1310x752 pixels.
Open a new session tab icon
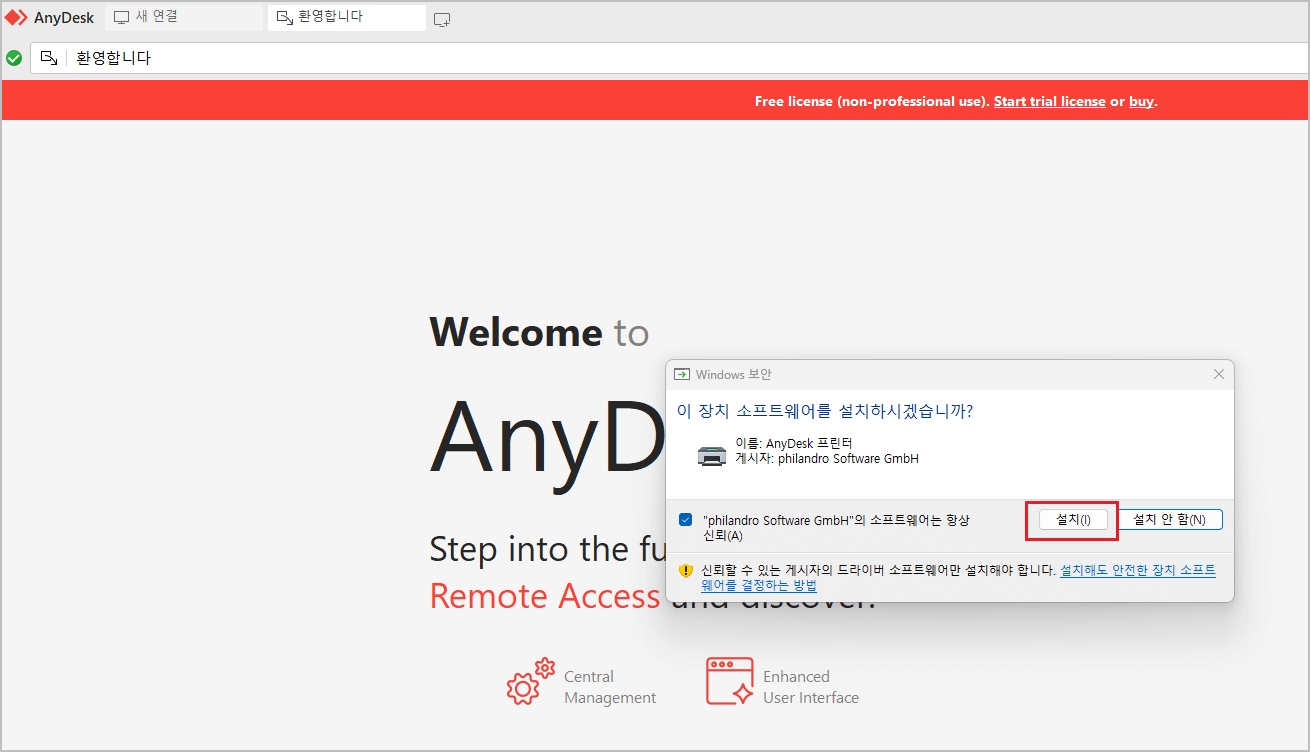pyautogui.click(x=442, y=19)
